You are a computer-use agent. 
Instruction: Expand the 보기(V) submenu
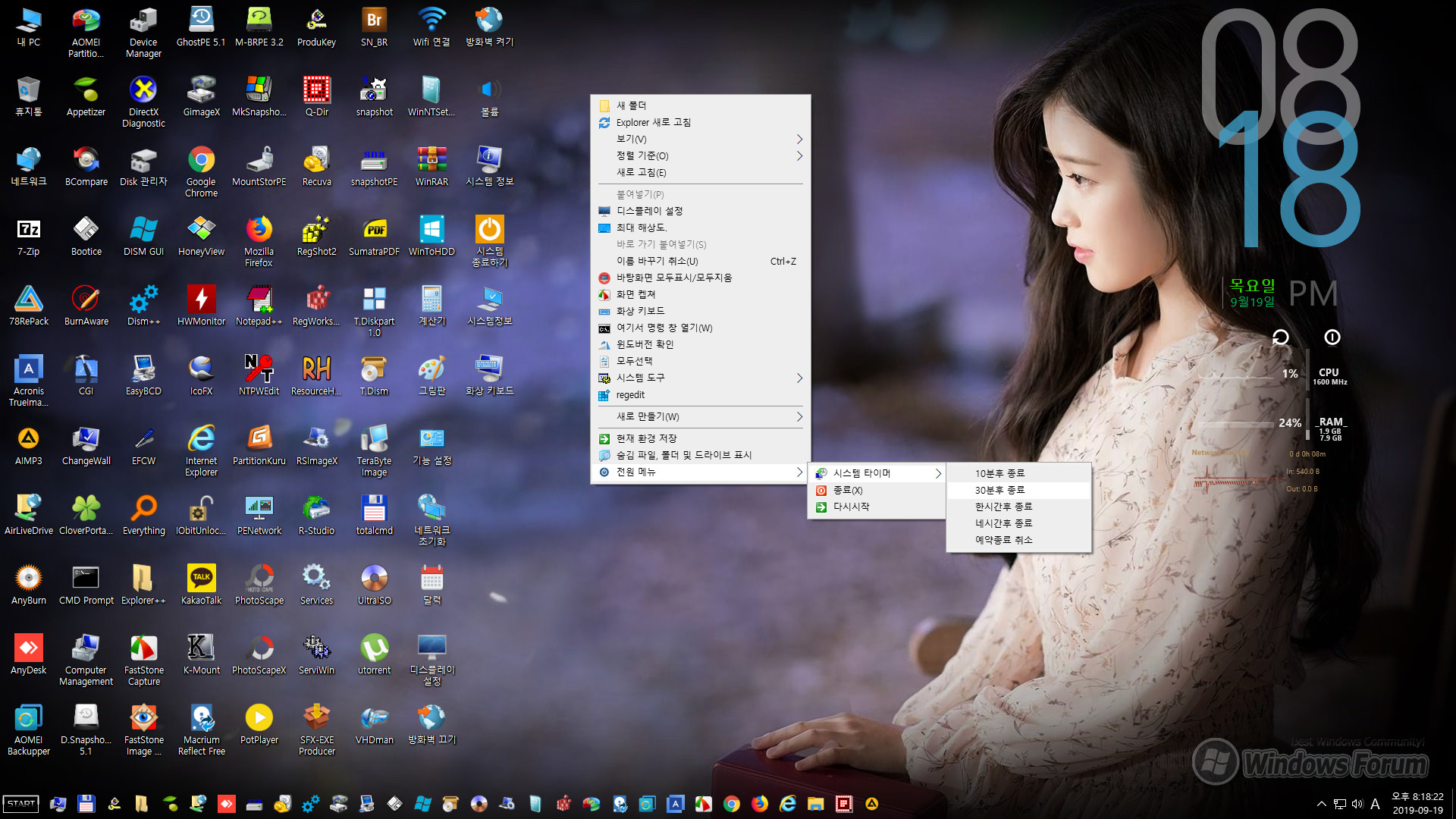[700, 139]
